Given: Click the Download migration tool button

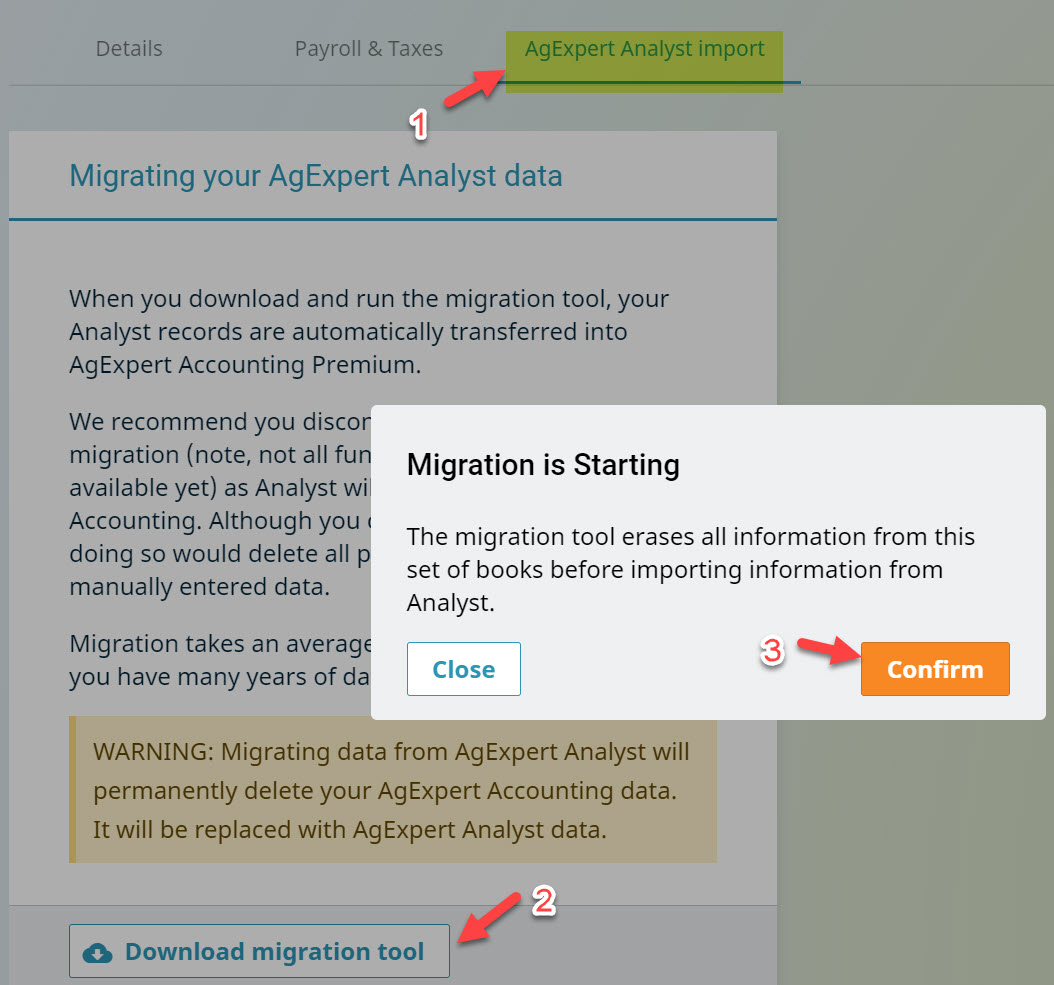Looking at the screenshot, I should point(259,951).
